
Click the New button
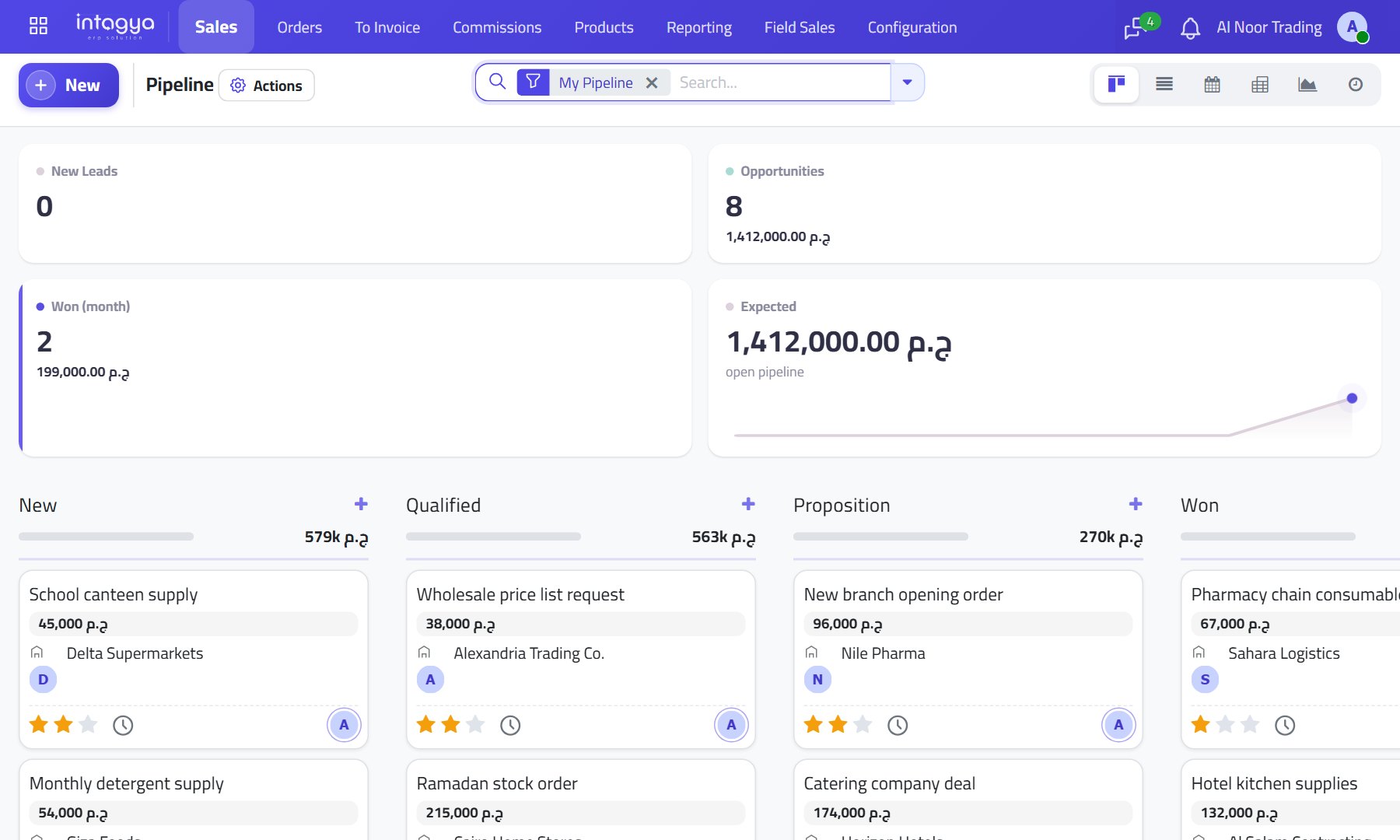click(x=68, y=85)
